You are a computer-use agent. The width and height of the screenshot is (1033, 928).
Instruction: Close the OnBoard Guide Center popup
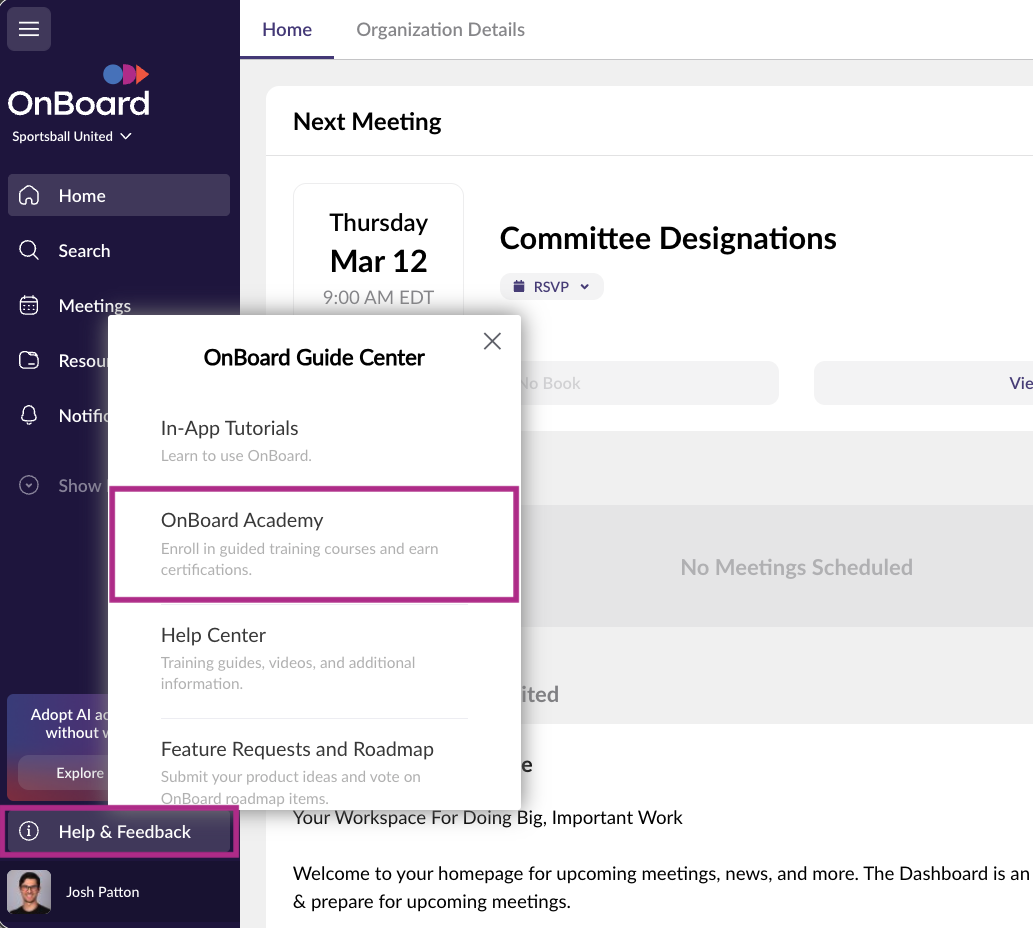pos(492,341)
